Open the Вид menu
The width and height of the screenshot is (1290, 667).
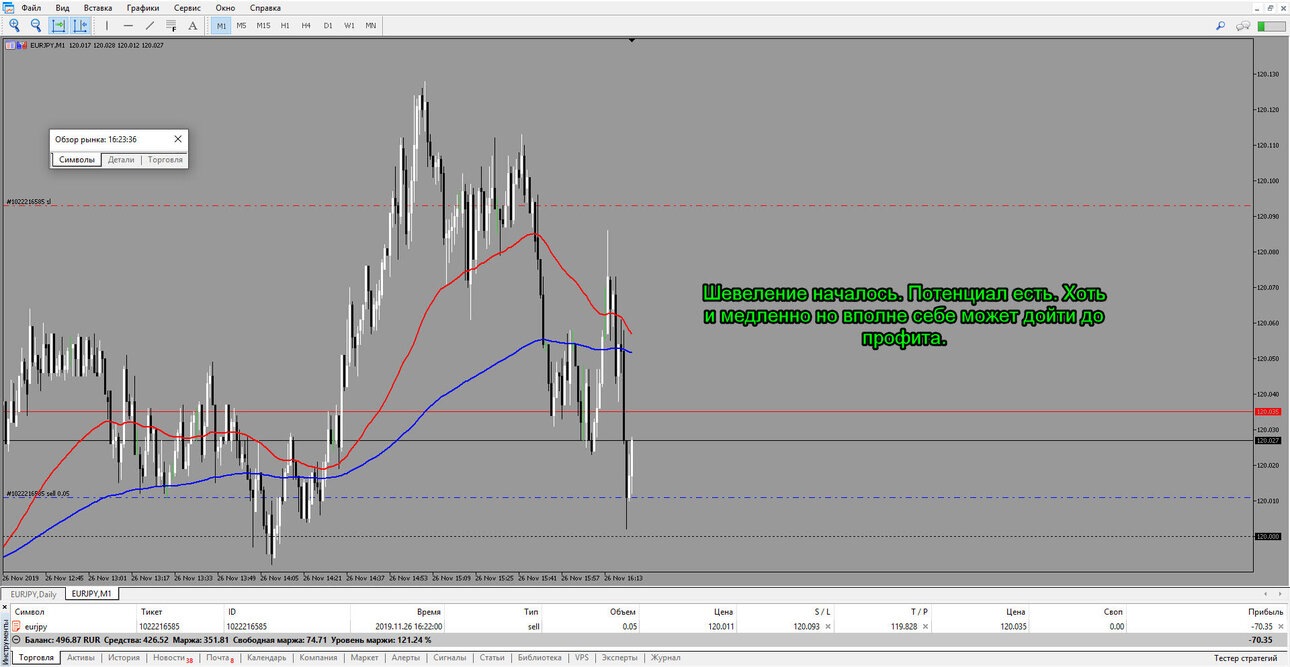pyautogui.click(x=62, y=8)
